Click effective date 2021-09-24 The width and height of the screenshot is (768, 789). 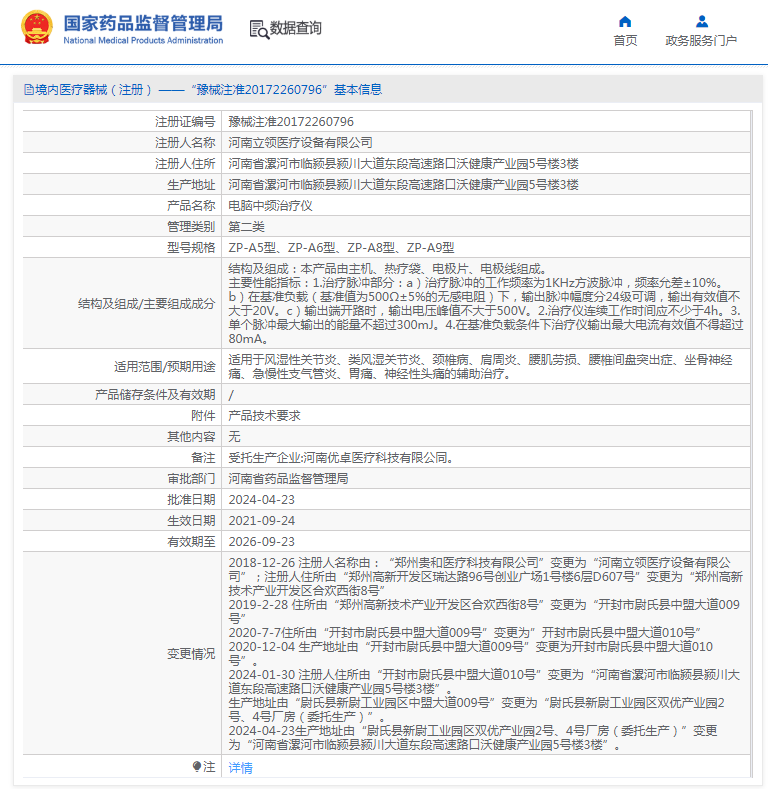click(261, 521)
